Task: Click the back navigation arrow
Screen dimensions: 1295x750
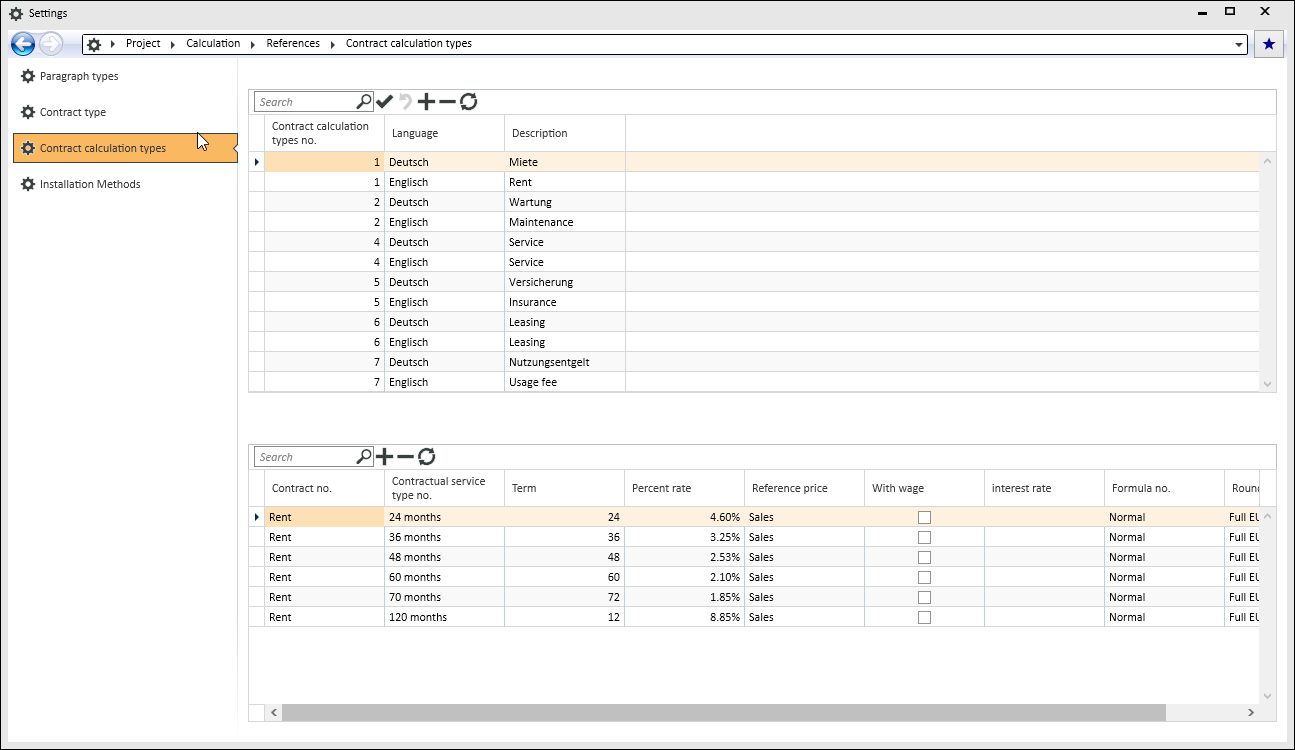Action: tap(22, 43)
